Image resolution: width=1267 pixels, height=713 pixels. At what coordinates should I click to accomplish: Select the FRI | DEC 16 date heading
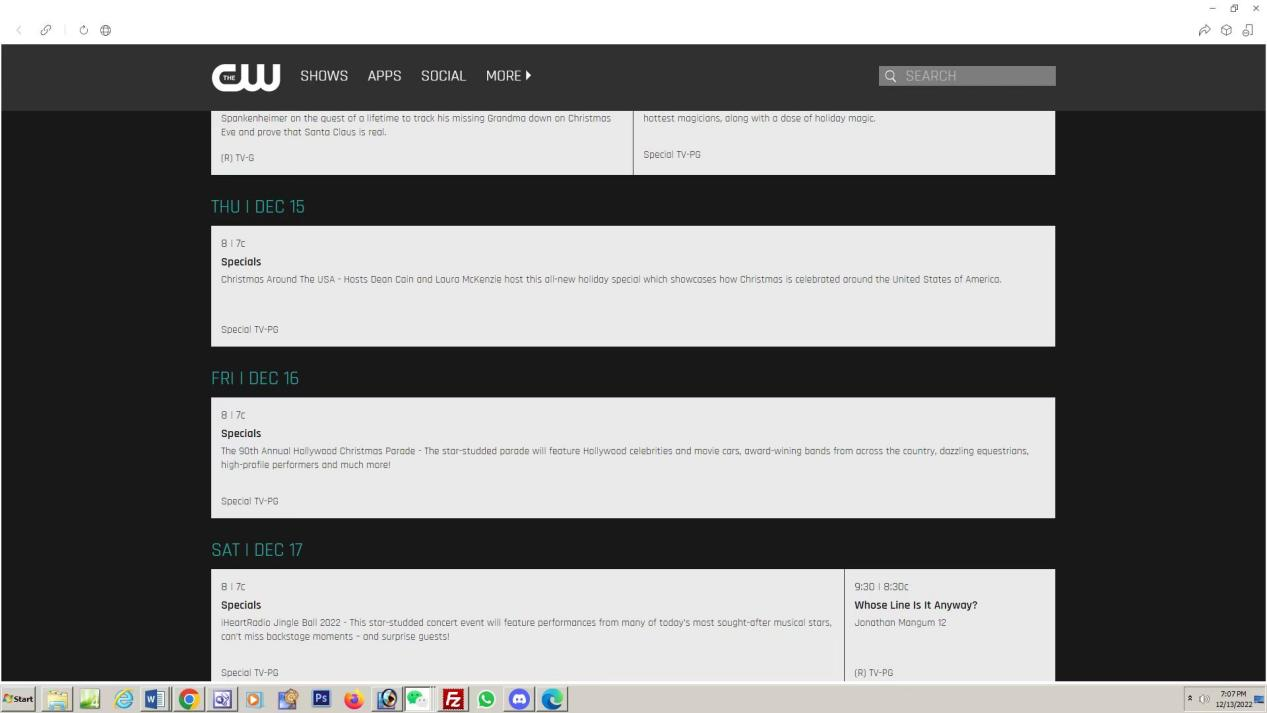click(255, 379)
